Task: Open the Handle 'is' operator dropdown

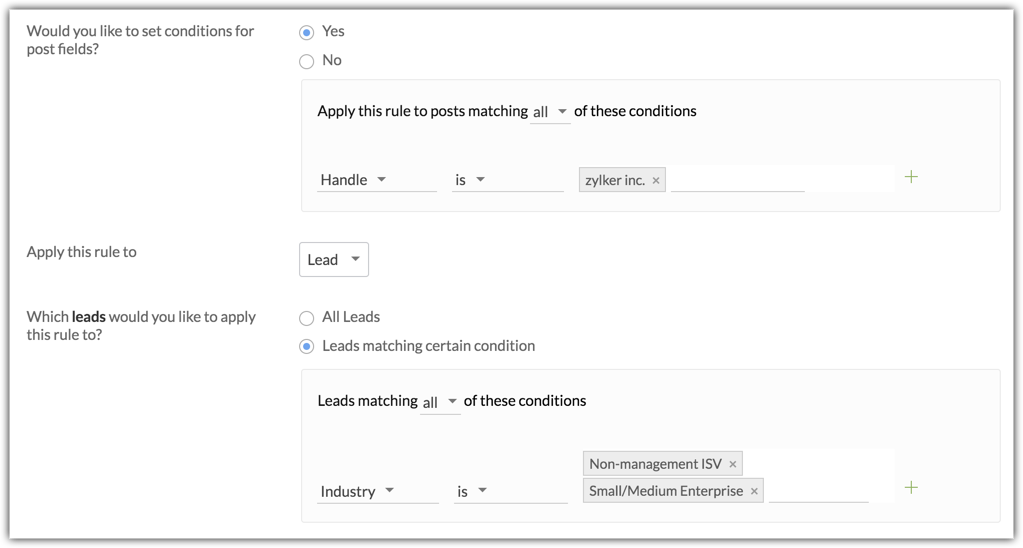Action: click(507, 180)
